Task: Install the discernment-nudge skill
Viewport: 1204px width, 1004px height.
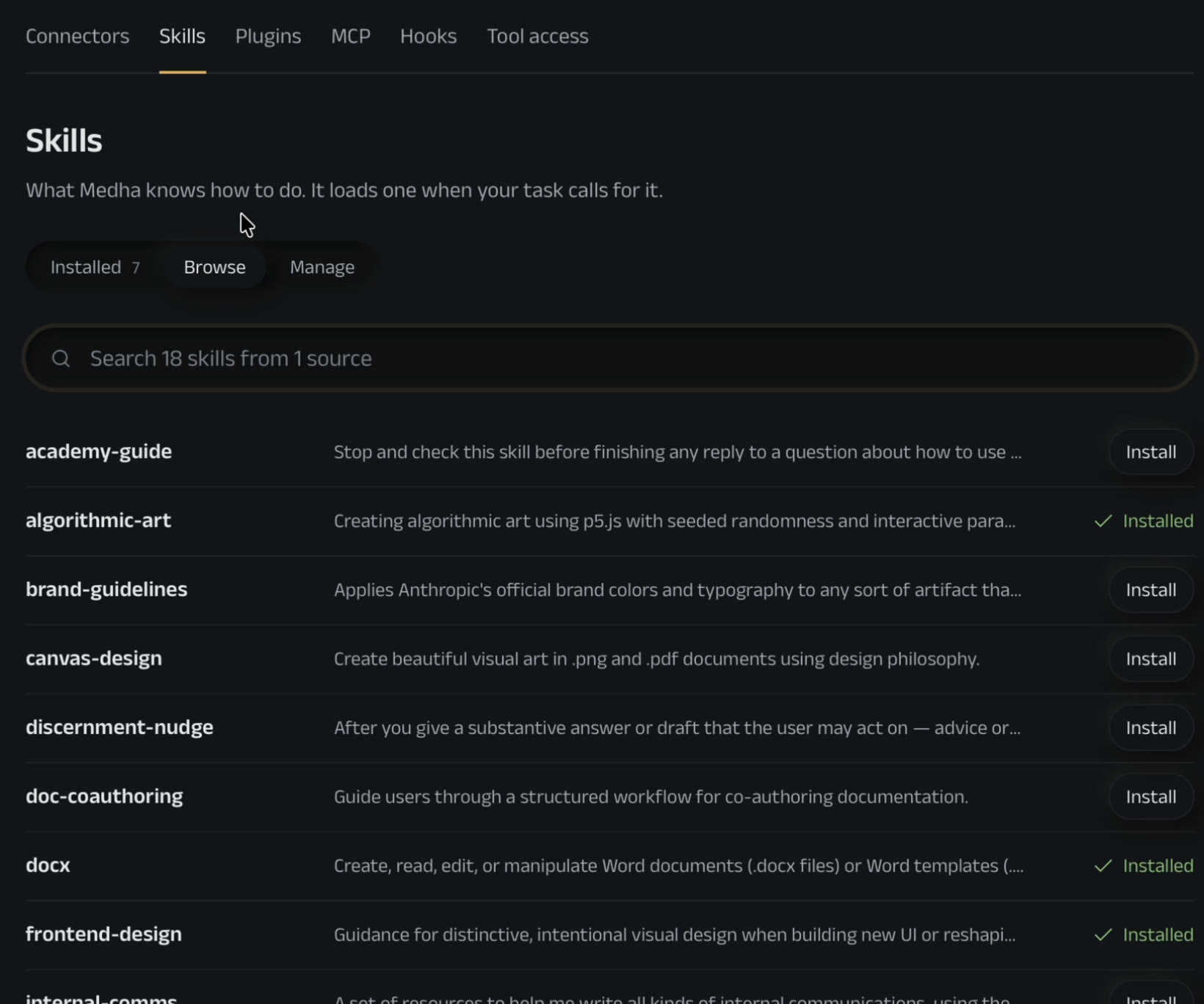Action: (x=1150, y=728)
